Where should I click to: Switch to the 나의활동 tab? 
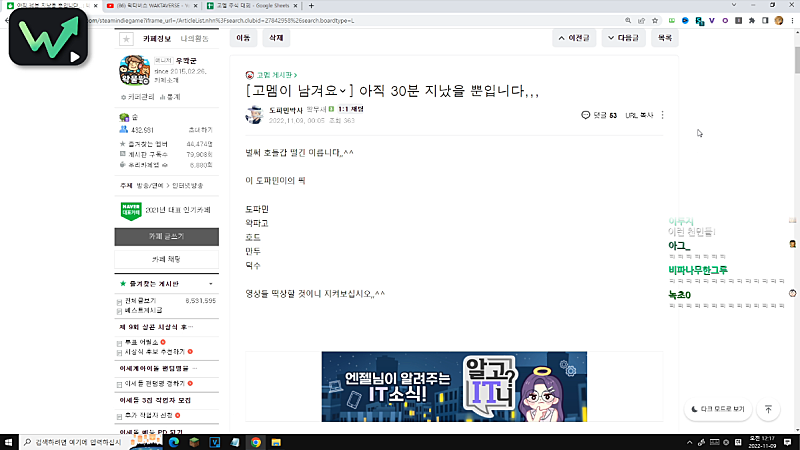coord(194,39)
